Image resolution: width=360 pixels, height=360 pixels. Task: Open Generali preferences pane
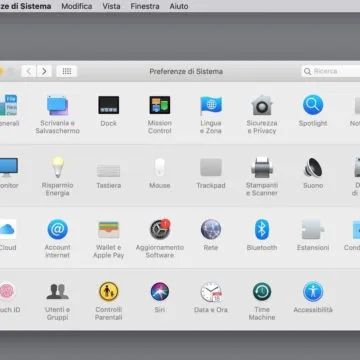pos(9,111)
